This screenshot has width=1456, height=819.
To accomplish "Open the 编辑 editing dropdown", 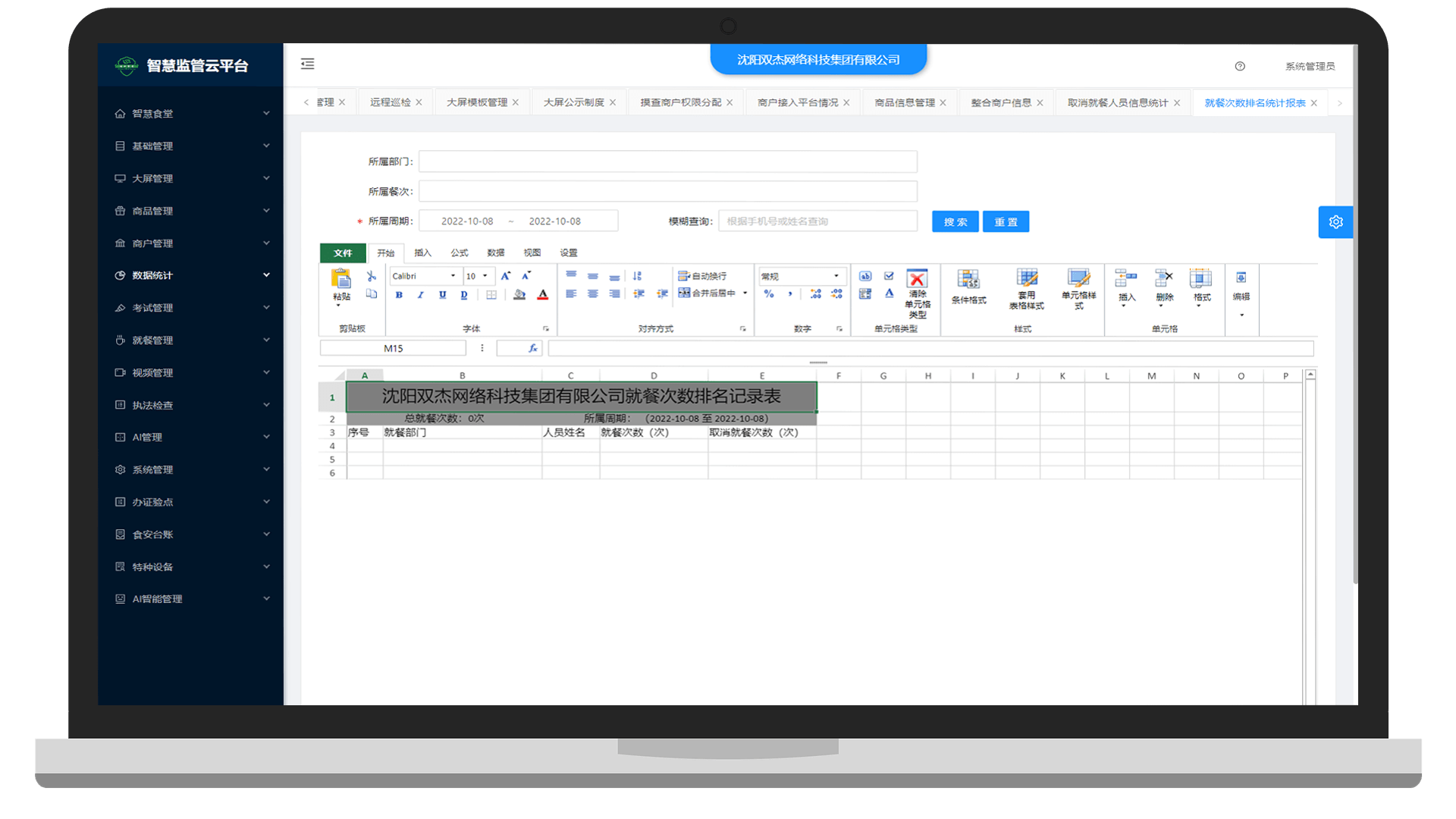I will pyautogui.click(x=1241, y=293).
